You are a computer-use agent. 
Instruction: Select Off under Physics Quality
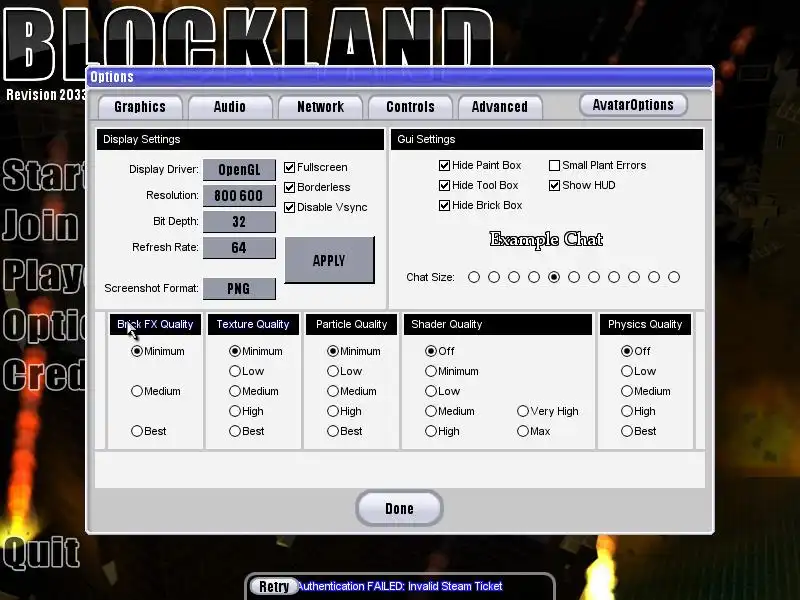click(627, 351)
